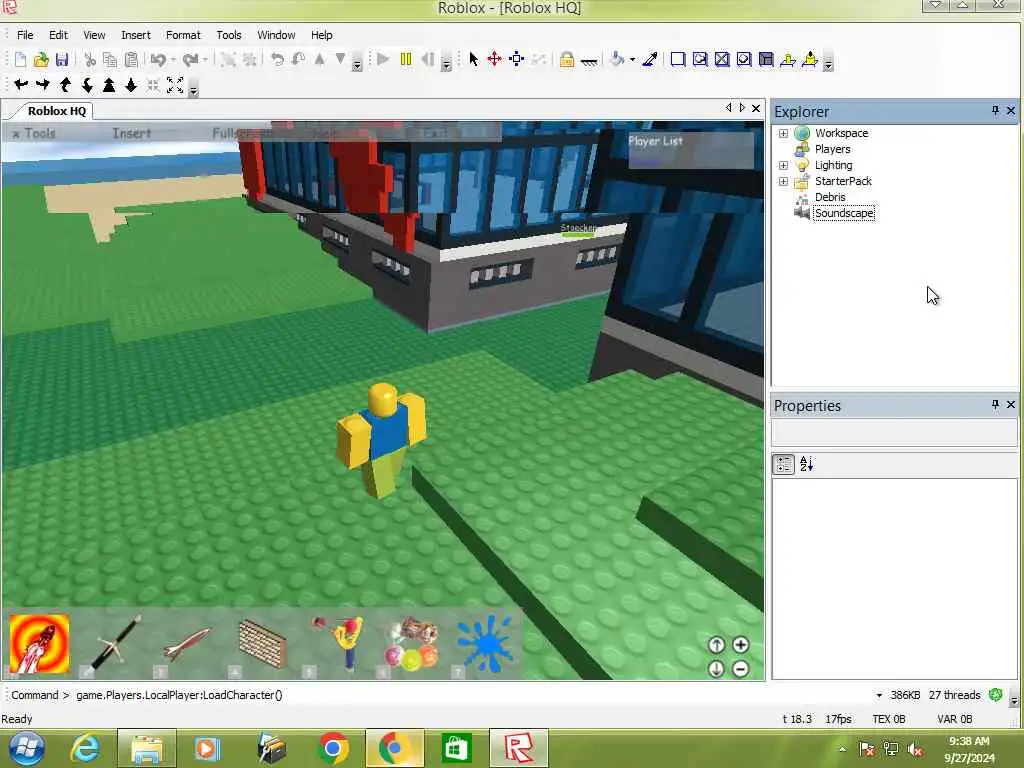Select the Anchor tool icon
Image resolution: width=1024 pixels, height=768 pixels.
588,61
